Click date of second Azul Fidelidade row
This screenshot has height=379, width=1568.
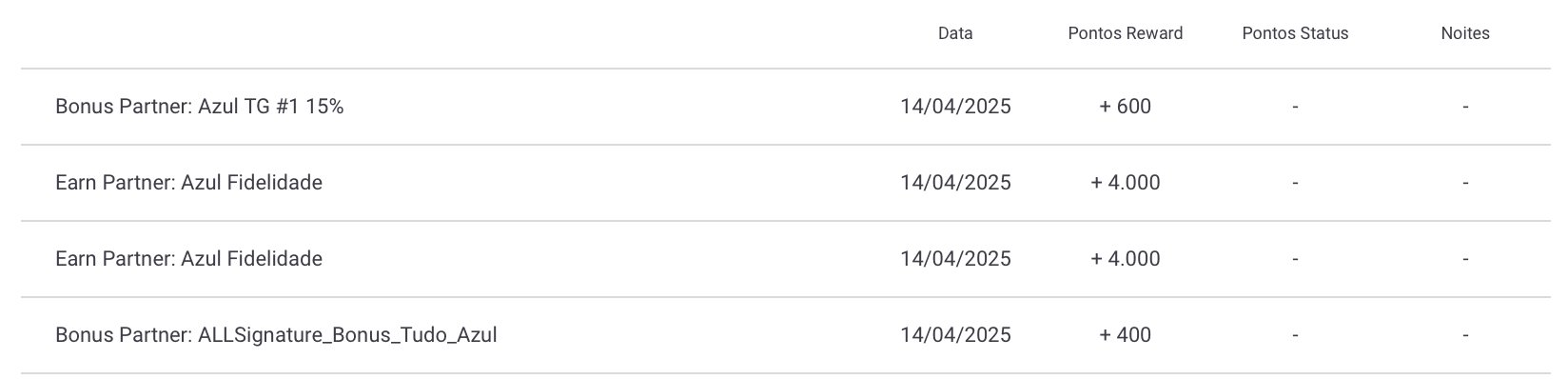955,259
